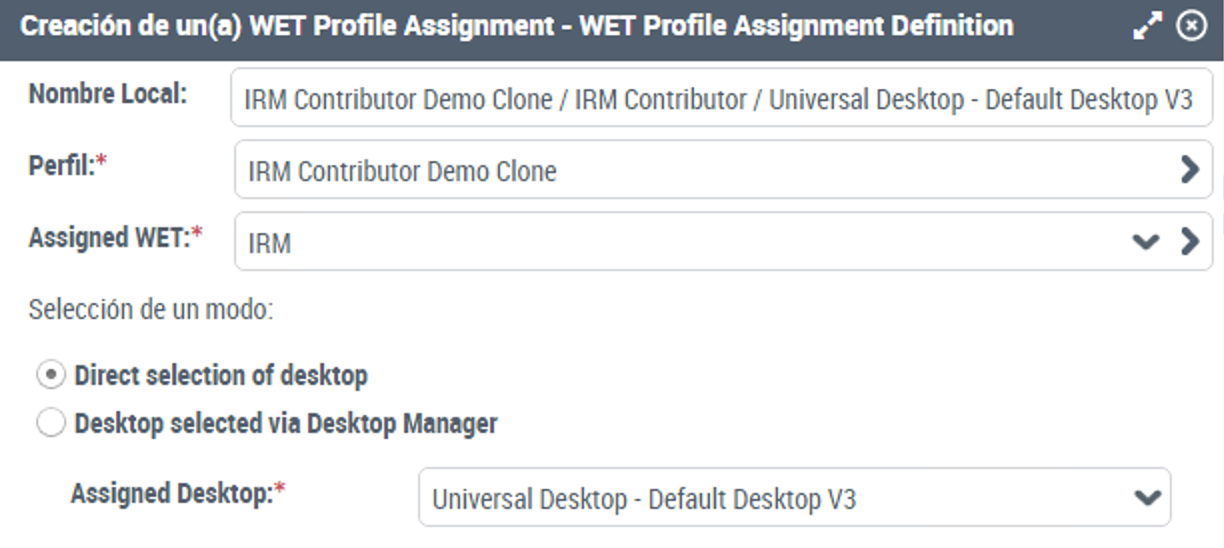
Task: Select the Desktop selected via Desktop Manager radio
Action: click(x=50, y=424)
